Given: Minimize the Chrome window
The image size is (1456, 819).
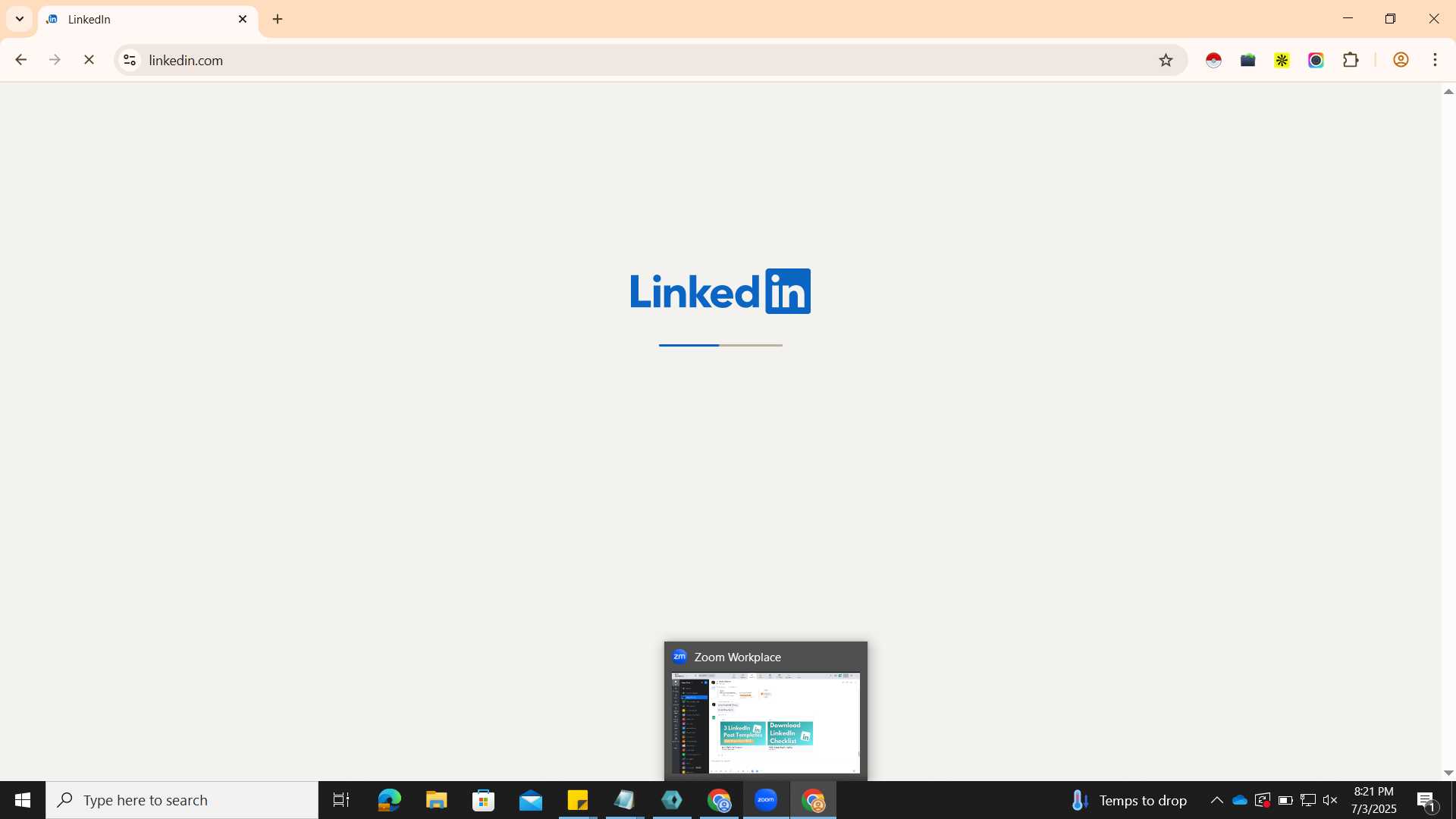Looking at the screenshot, I should pyautogui.click(x=1348, y=18).
